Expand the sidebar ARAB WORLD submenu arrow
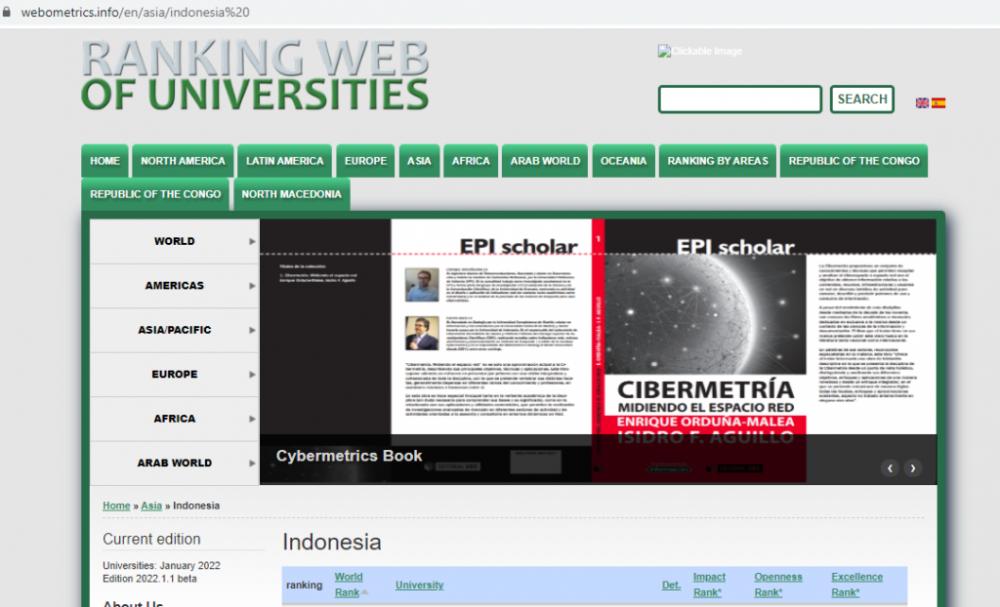 tap(252, 463)
